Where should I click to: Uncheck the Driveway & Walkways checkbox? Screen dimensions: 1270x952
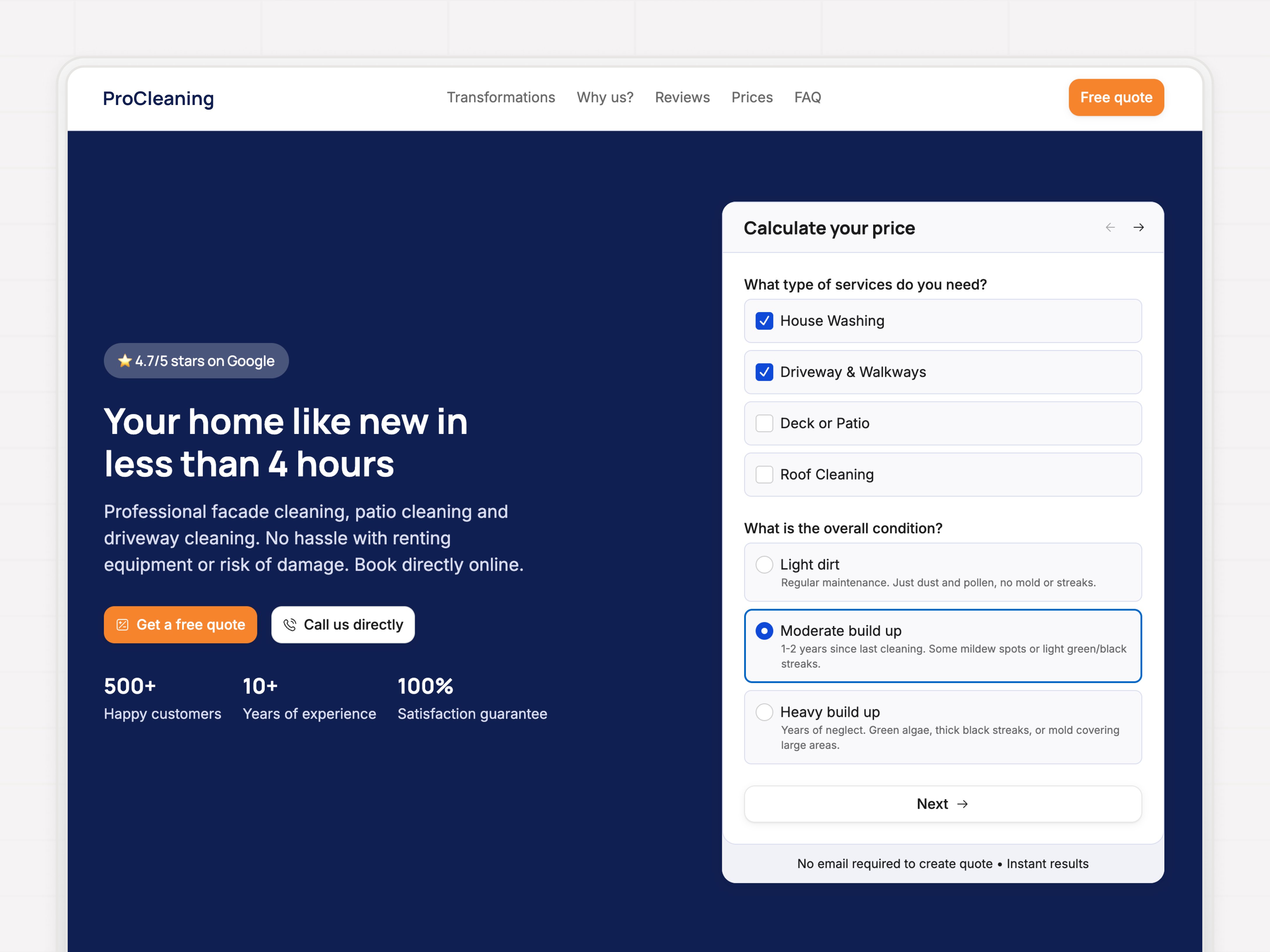(x=764, y=372)
